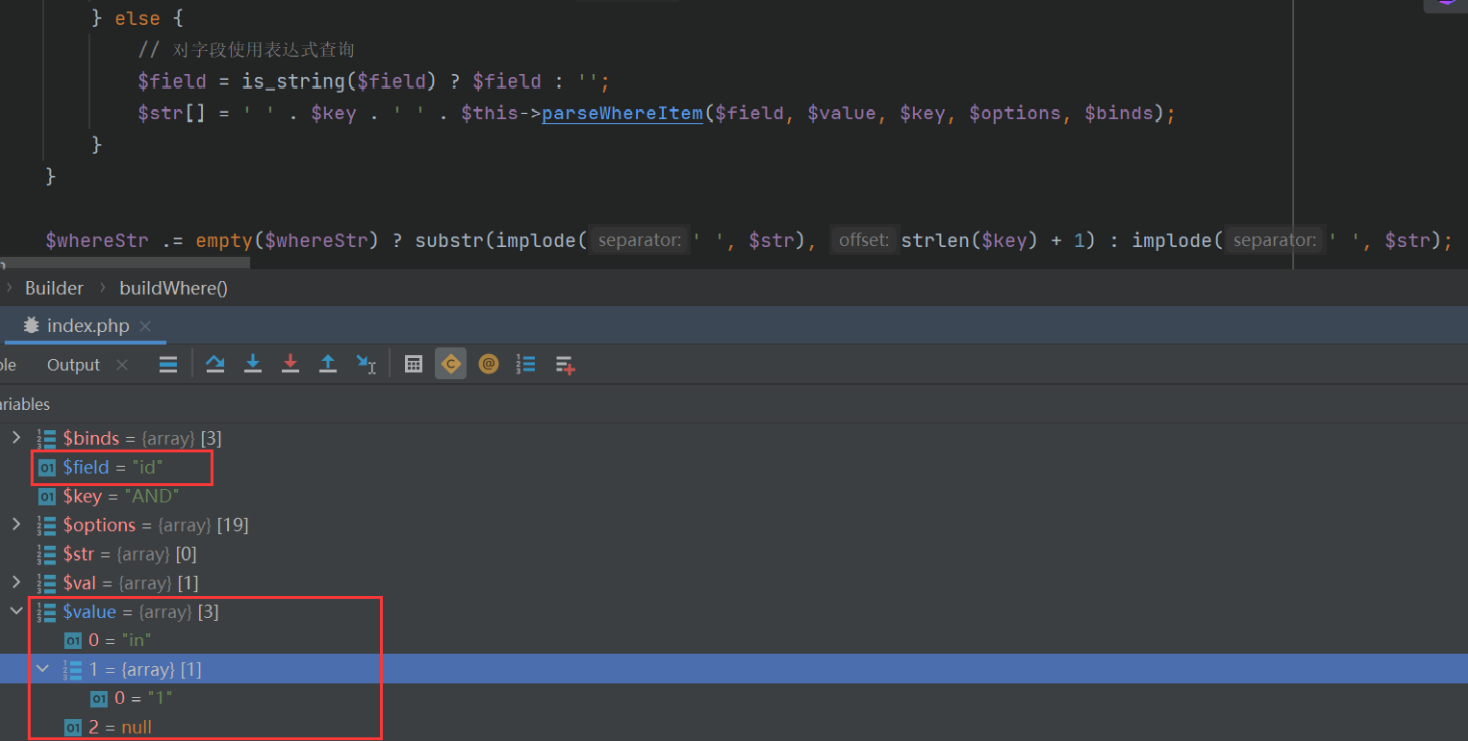Click the value icon beside 0 = "in"

73,640
